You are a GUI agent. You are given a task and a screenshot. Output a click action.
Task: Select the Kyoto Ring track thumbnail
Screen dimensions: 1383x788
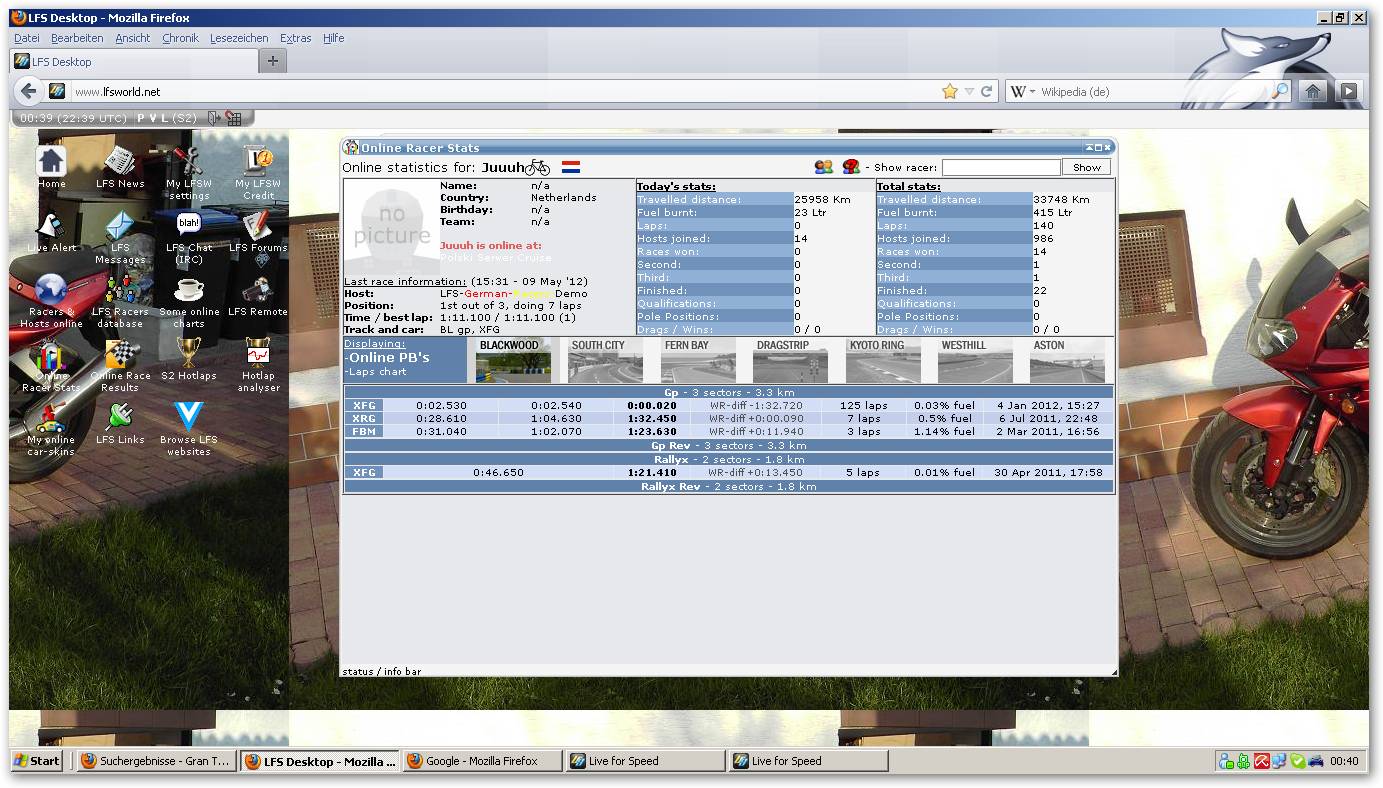tap(882, 360)
